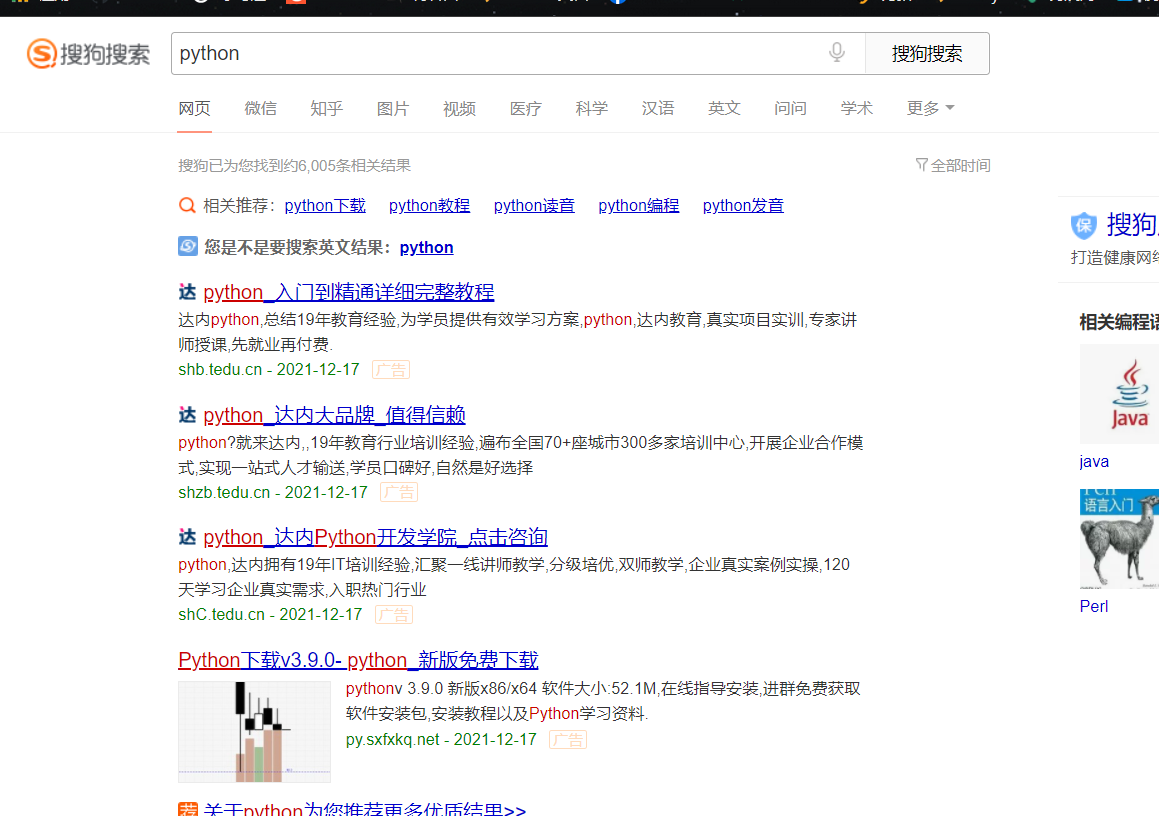
Task: Open the python编程 related suggestion
Action: tap(639, 205)
